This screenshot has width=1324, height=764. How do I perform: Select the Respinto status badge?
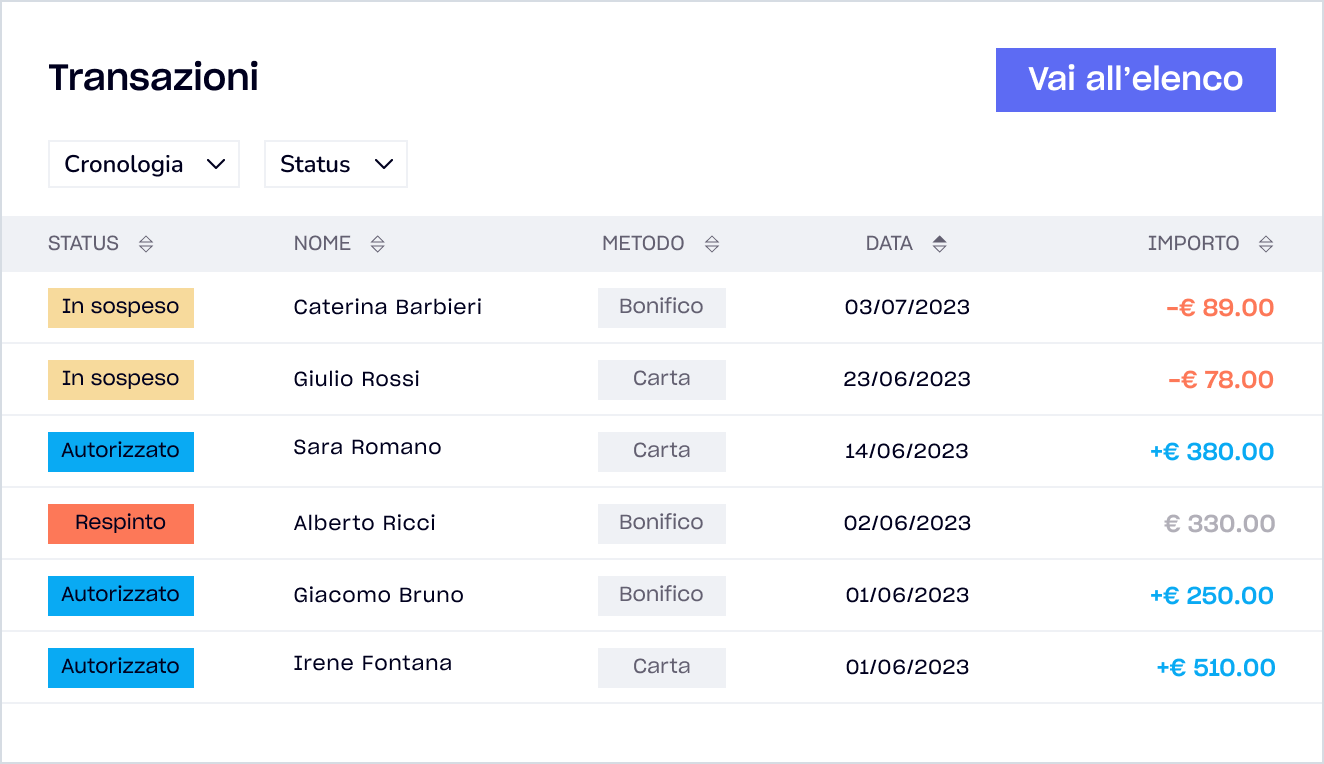(x=121, y=523)
